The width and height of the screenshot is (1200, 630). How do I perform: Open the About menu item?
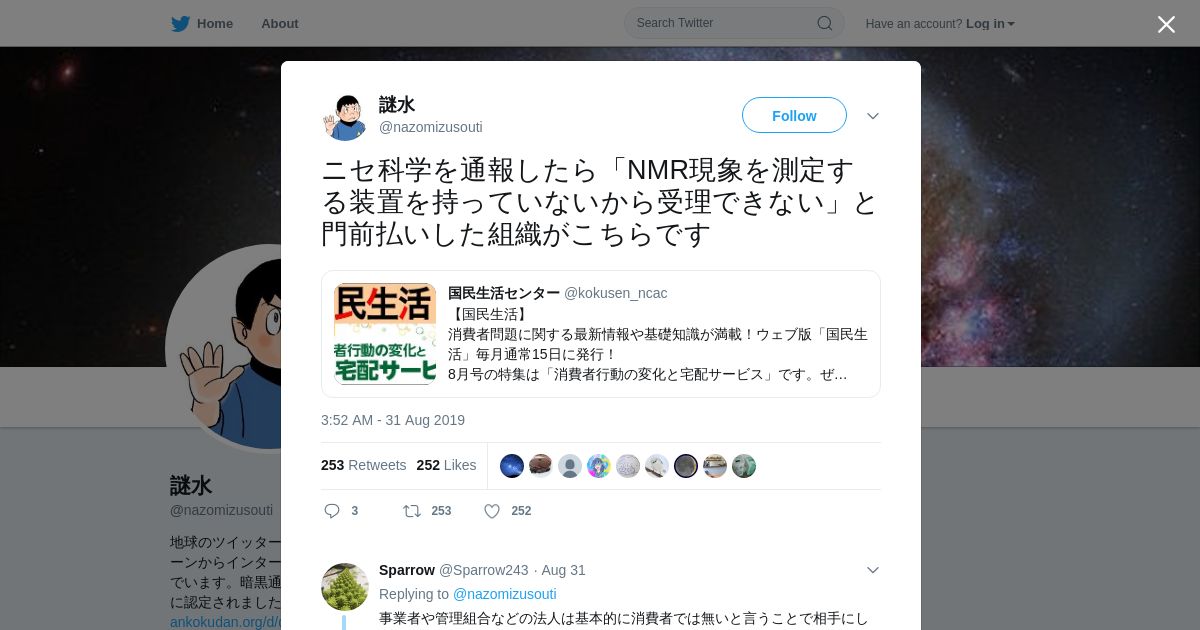[x=280, y=24]
